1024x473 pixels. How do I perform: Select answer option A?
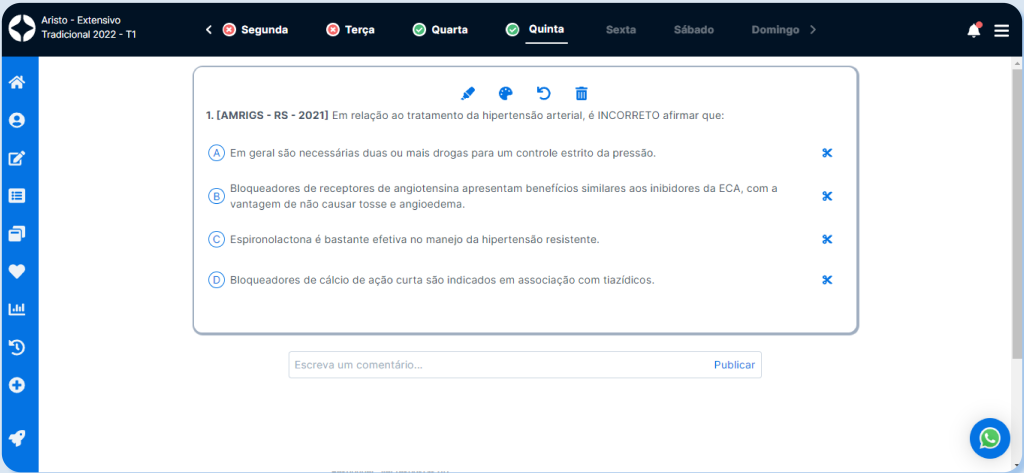point(216,153)
